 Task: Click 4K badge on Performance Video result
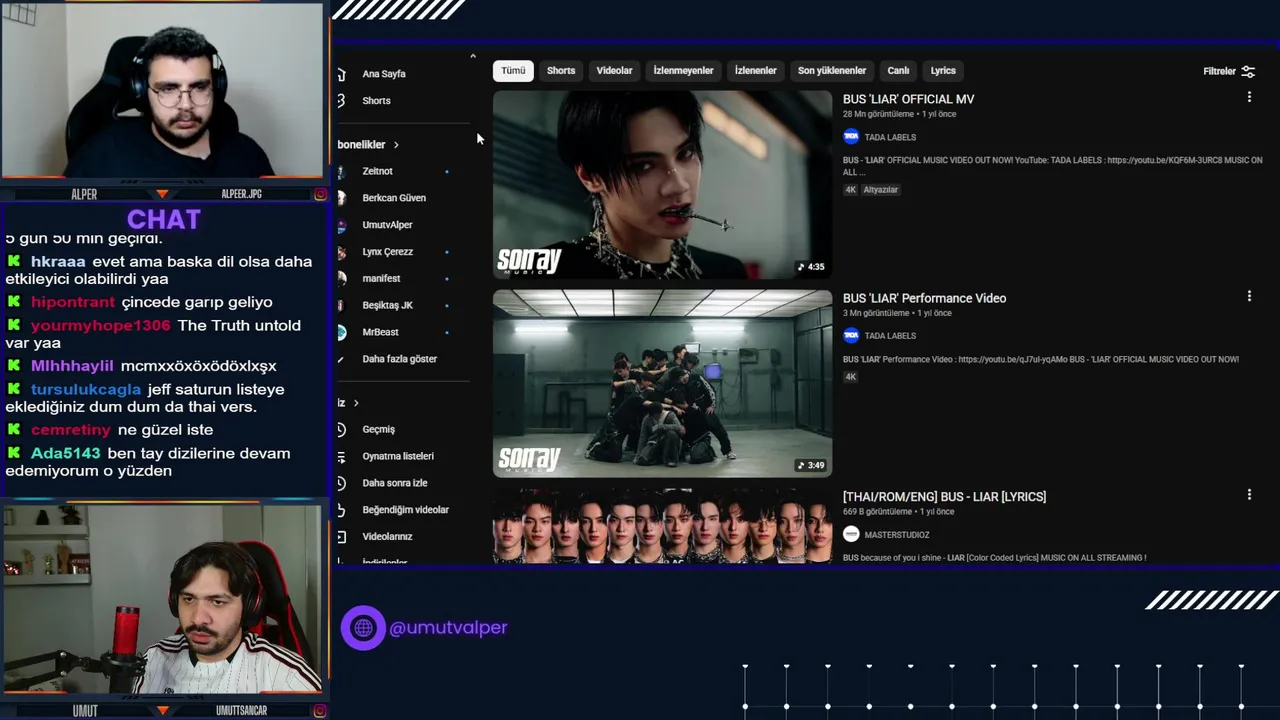click(850, 377)
